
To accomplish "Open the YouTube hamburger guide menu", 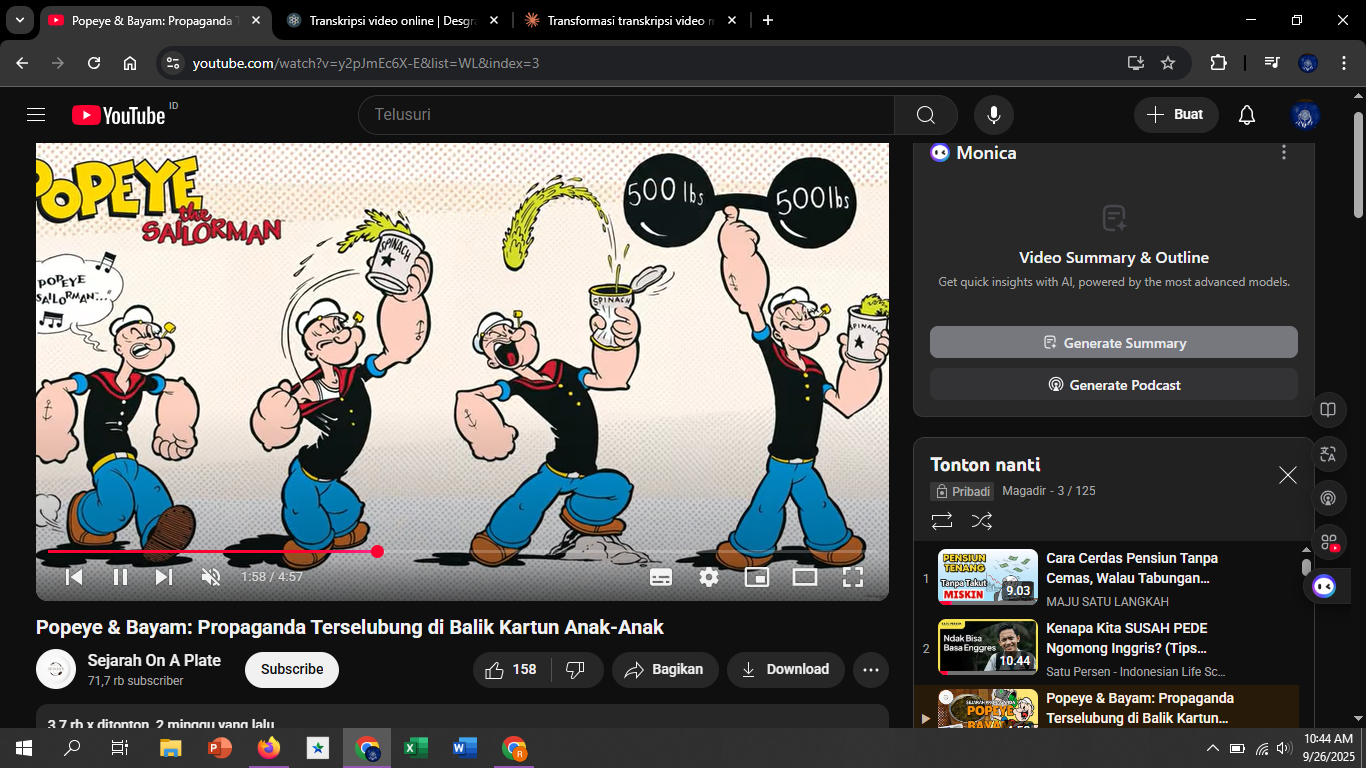I will tap(36, 115).
